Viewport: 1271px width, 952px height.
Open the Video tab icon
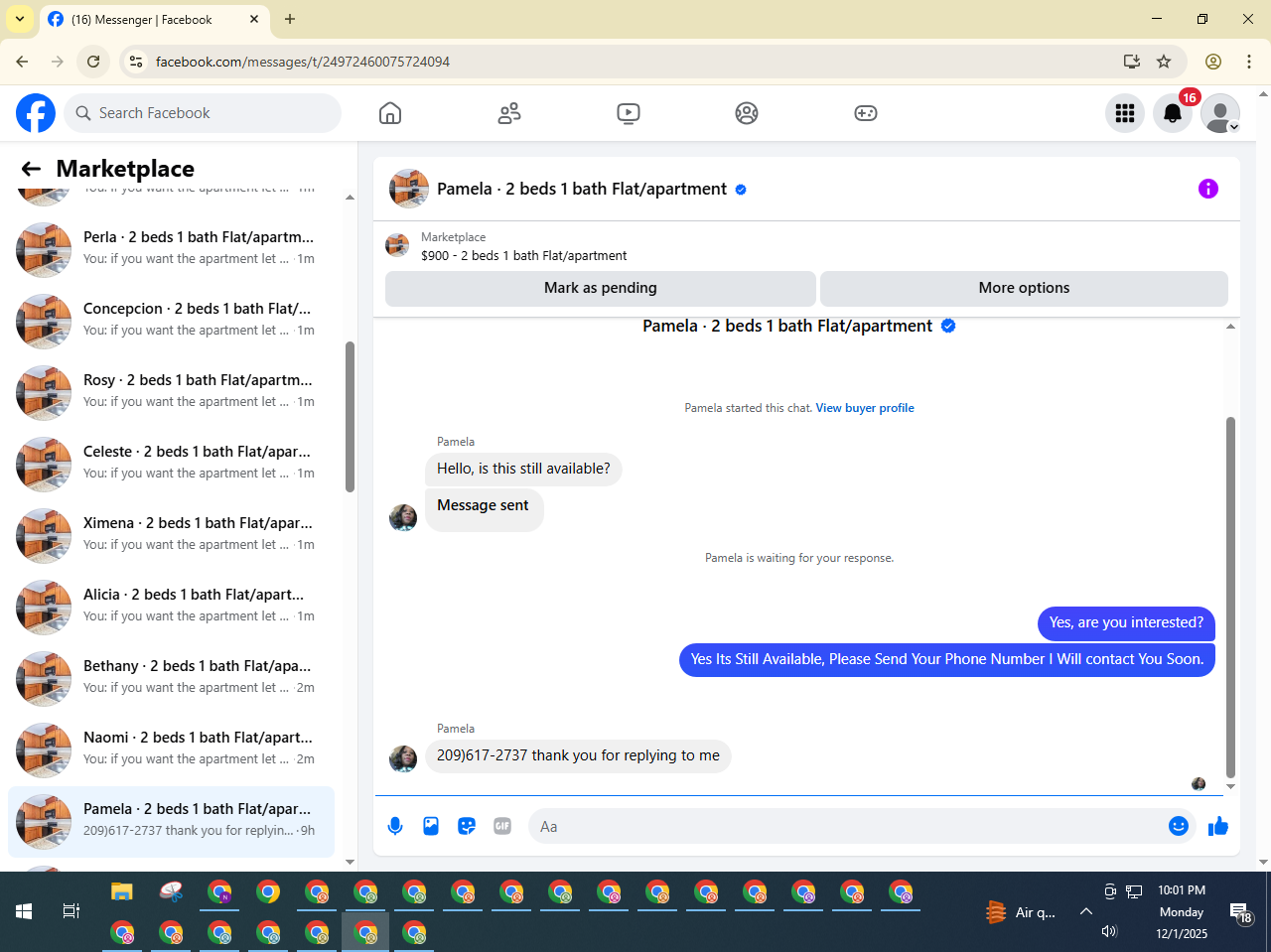[x=629, y=113]
